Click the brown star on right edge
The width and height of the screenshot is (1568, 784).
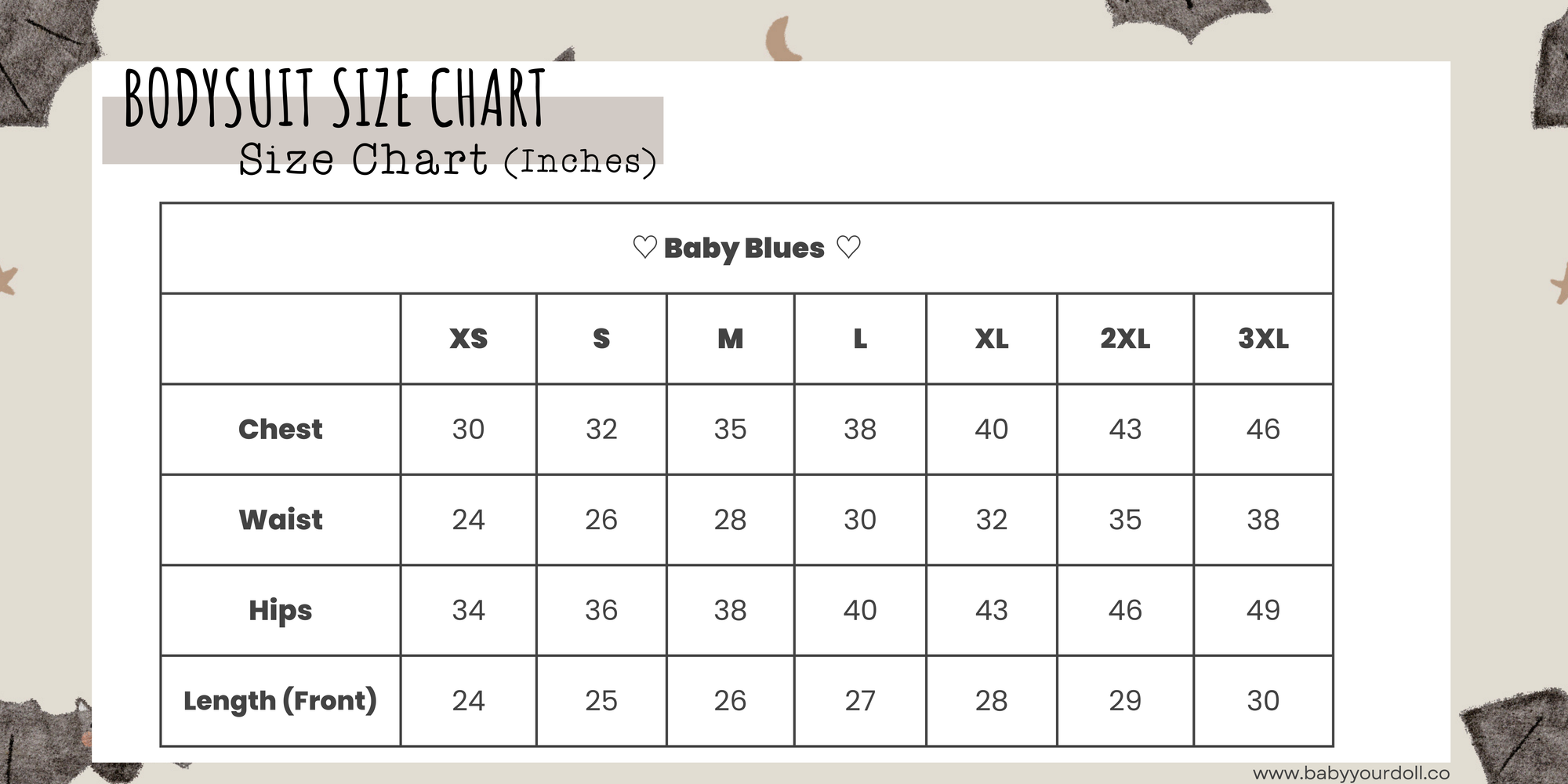click(x=1560, y=282)
